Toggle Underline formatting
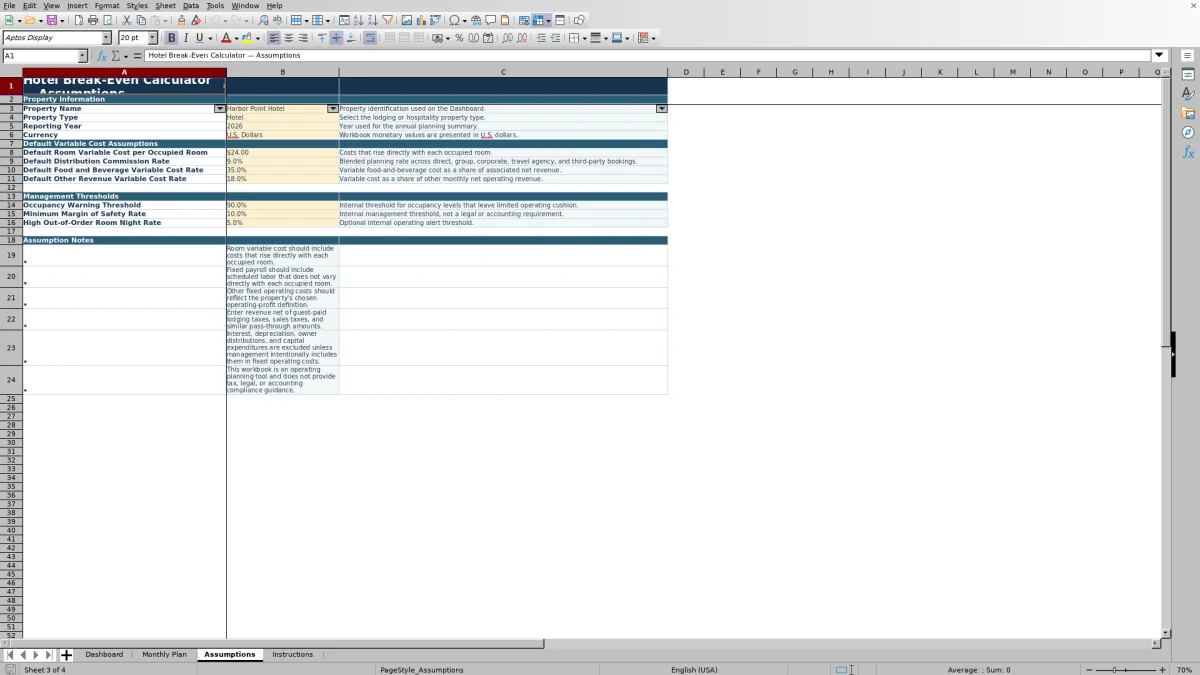Screen dimensions: 1200x675 pyautogui.click(x=199, y=38)
